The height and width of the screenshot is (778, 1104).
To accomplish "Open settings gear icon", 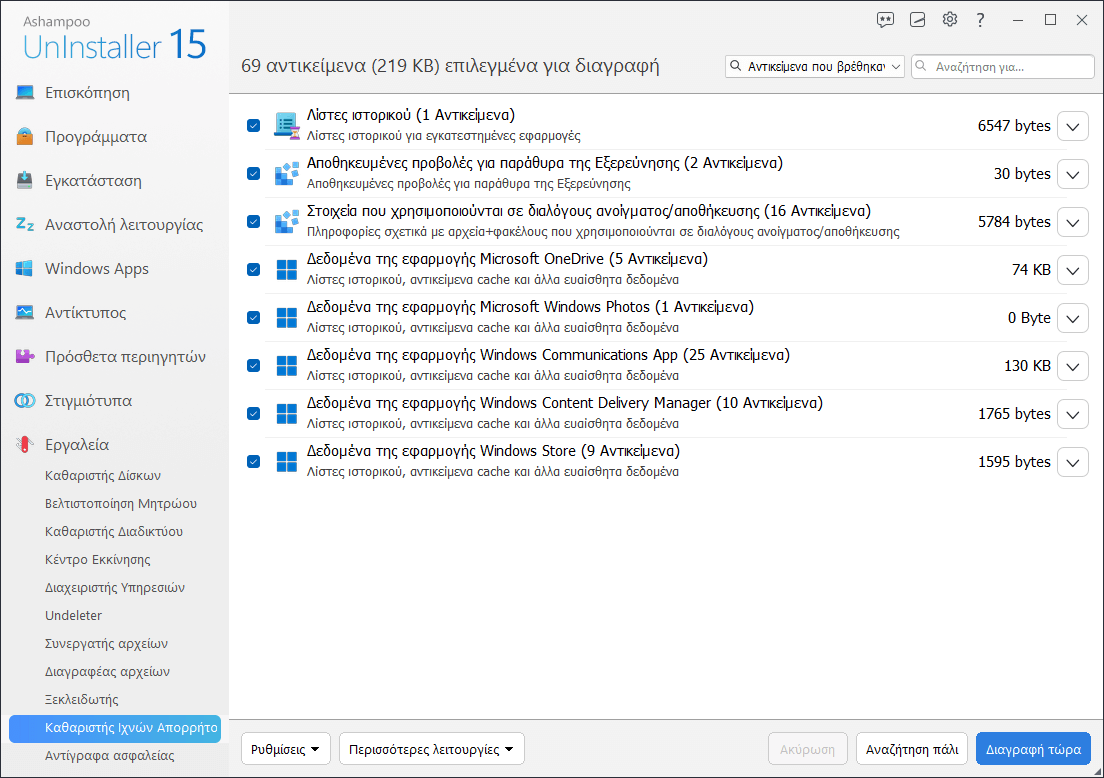I will 950,19.
